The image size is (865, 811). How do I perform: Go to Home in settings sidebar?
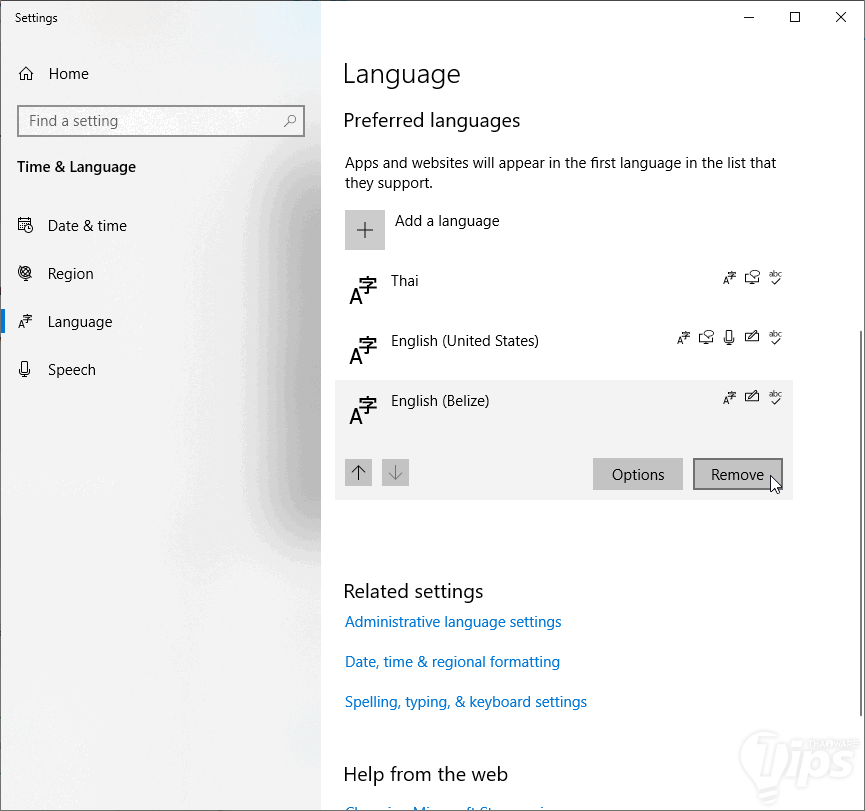coord(68,73)
